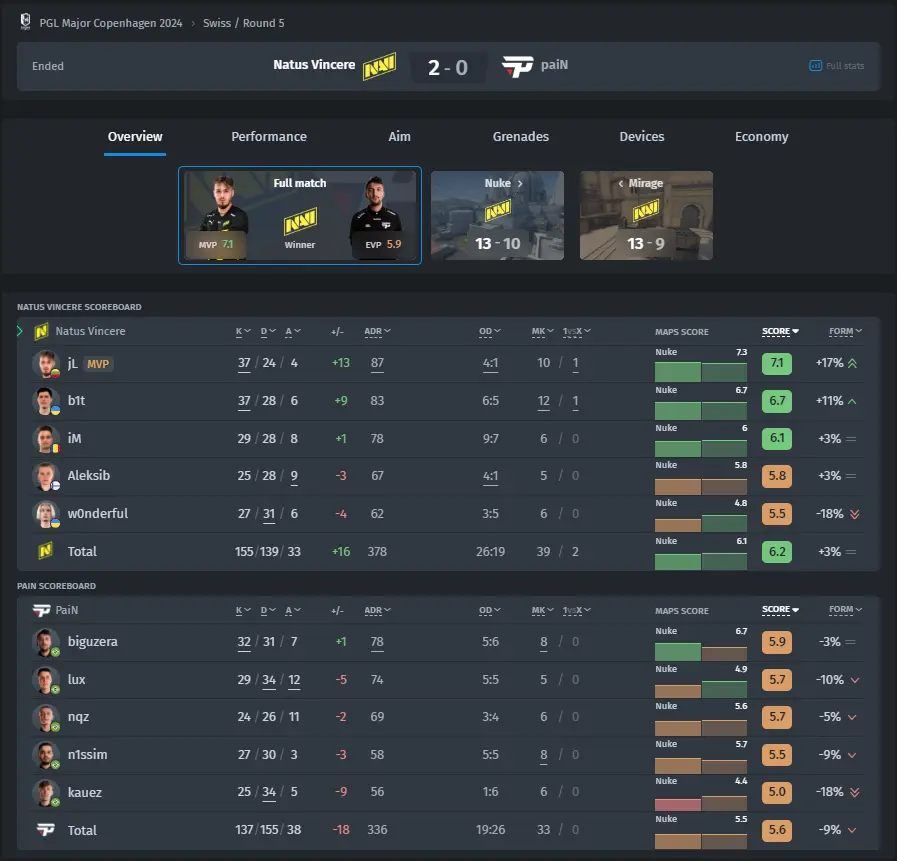Open the Economy tab
897x861 pixels.
click(x=761, y=137)
